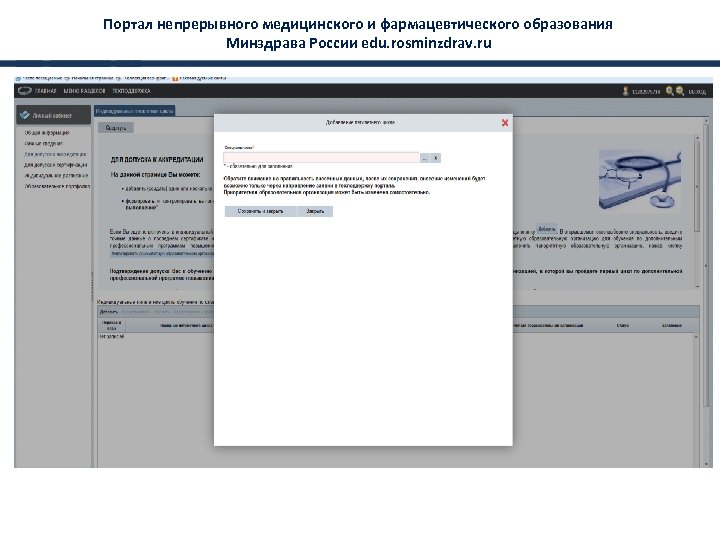Screen dimensions: 720x540
Task: Open the ГЛАВНАЯ menu item
Action: 45,91
